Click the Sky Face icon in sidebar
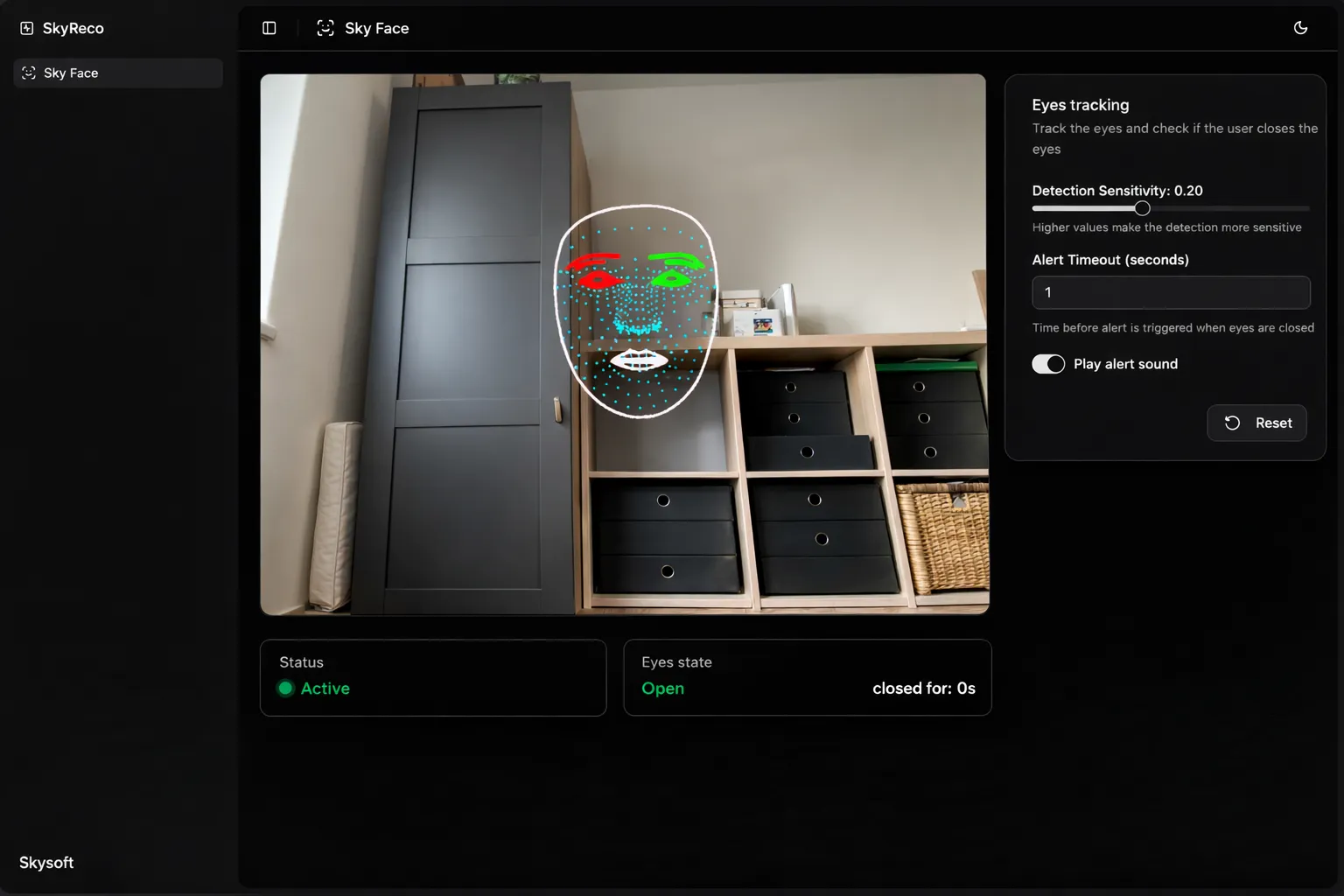The image size is (1344, 896). [x=29, y=73]
